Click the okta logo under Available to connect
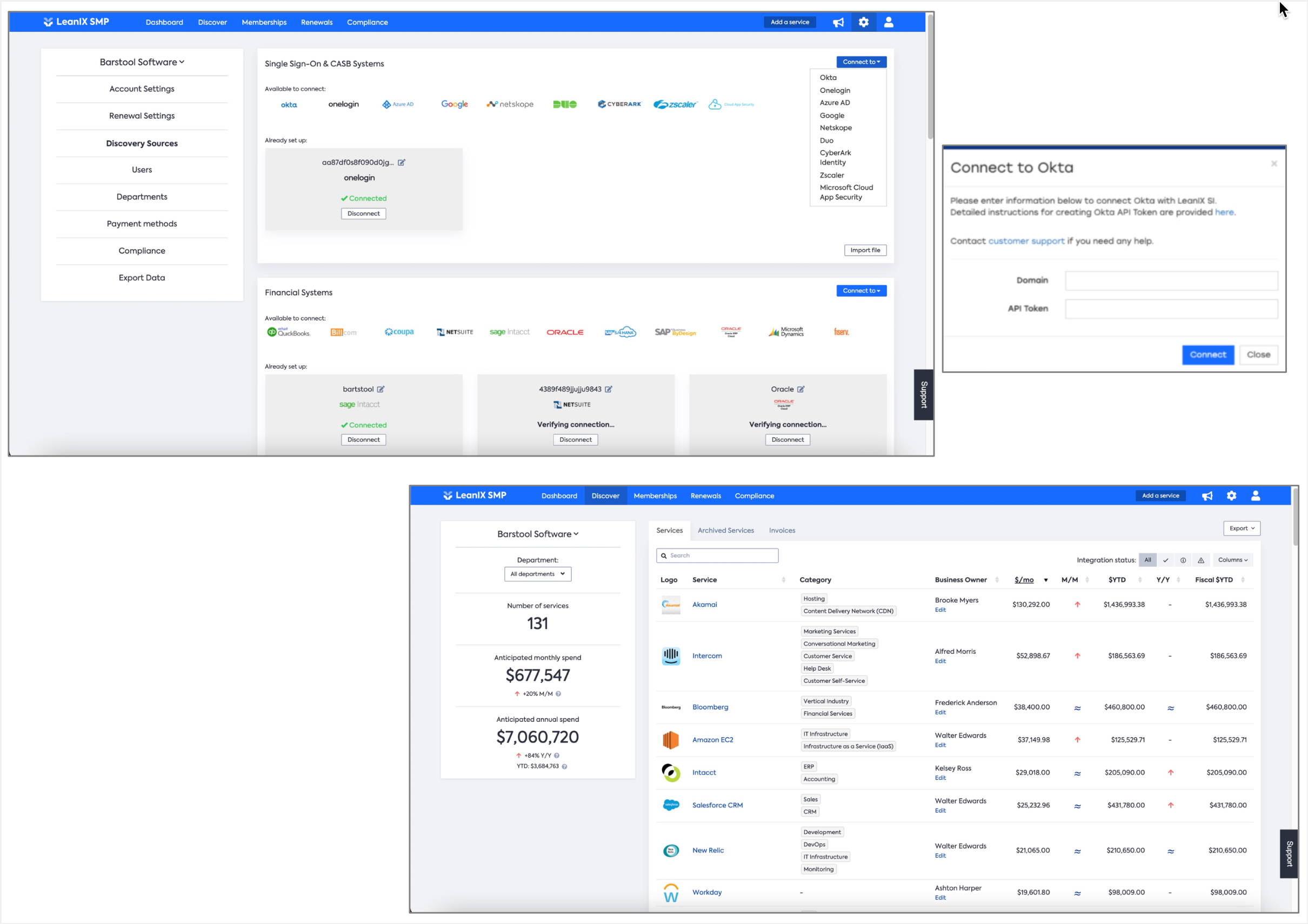Viewport: 1308px width, 924px height. click(289, 105)
